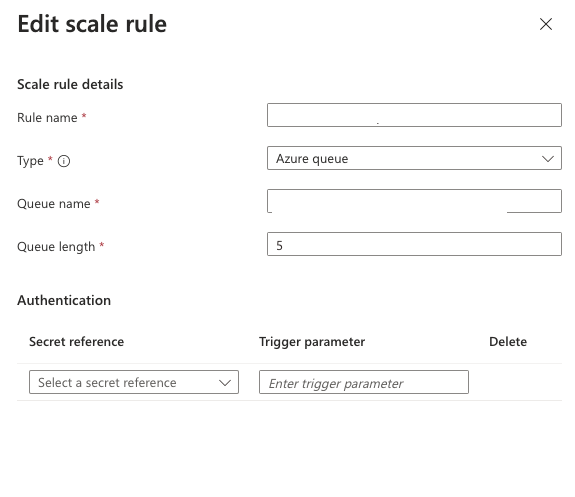Focus the Rule name text field
This screenshot has width=575, height=497.
[414, 115]
